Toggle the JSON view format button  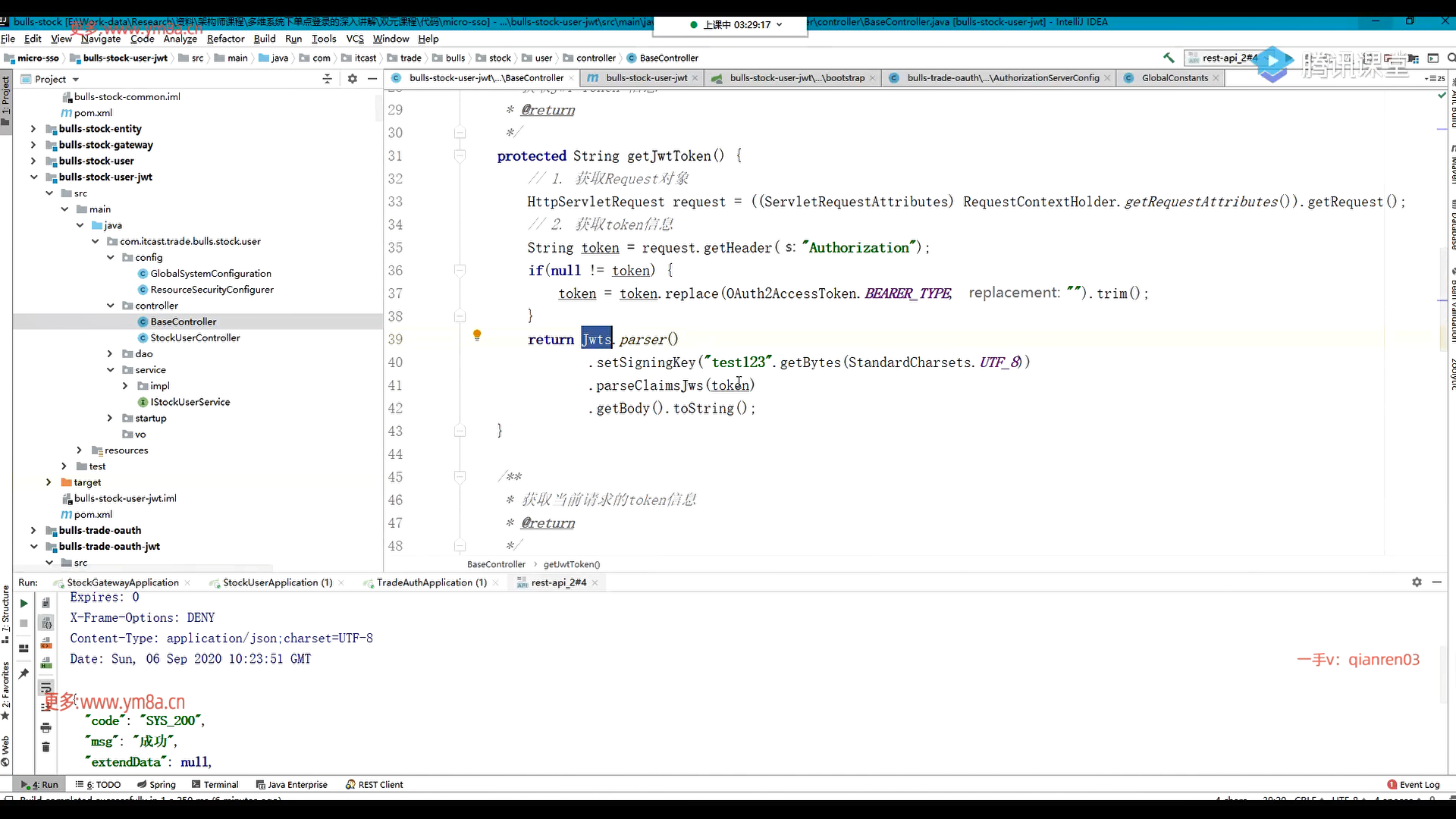pyautogui.click(x=46, y=623)
